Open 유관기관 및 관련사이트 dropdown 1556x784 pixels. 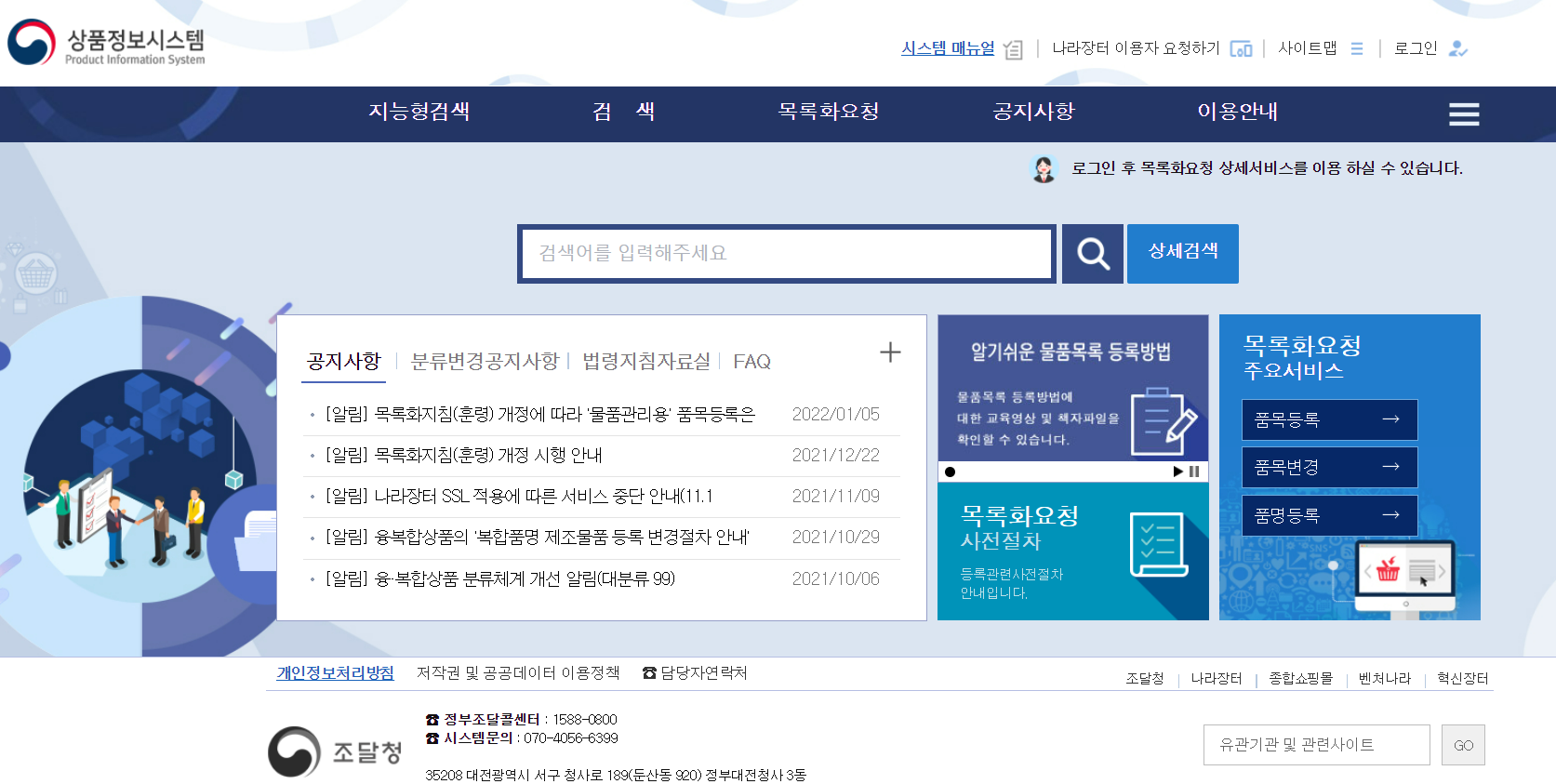tap(1316, 745)
